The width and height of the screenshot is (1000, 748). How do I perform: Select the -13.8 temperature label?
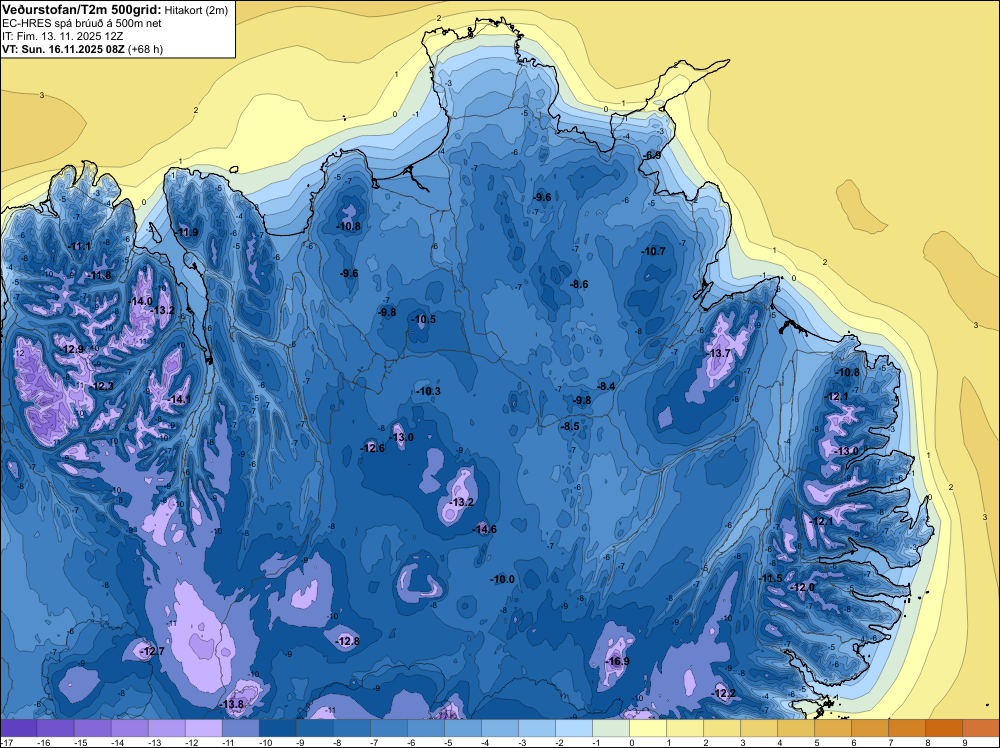point(232,704)
